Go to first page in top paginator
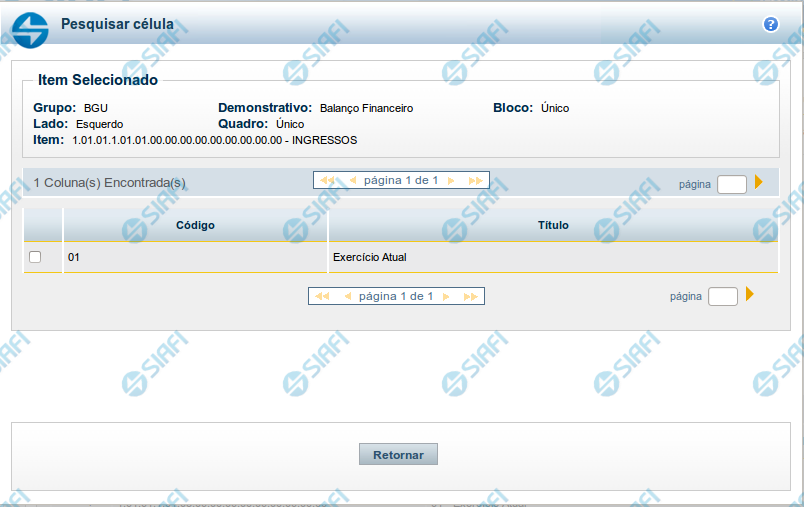Image resolution: width=804 pixels, height=507 pixels. point(326,181)
